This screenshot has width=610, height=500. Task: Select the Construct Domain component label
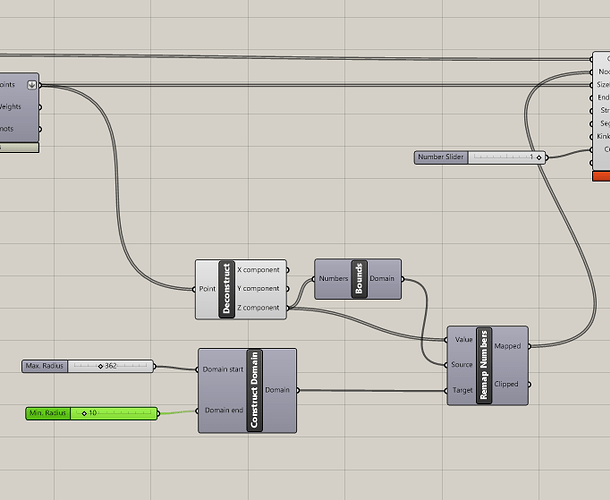[x=254, y=390]
